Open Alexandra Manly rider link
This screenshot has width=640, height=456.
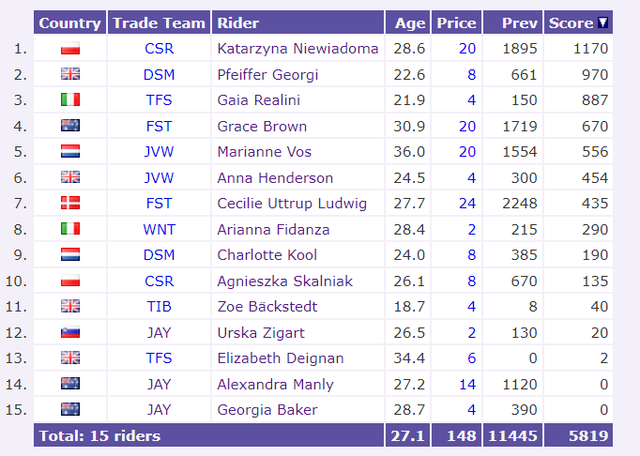point(276,384)
